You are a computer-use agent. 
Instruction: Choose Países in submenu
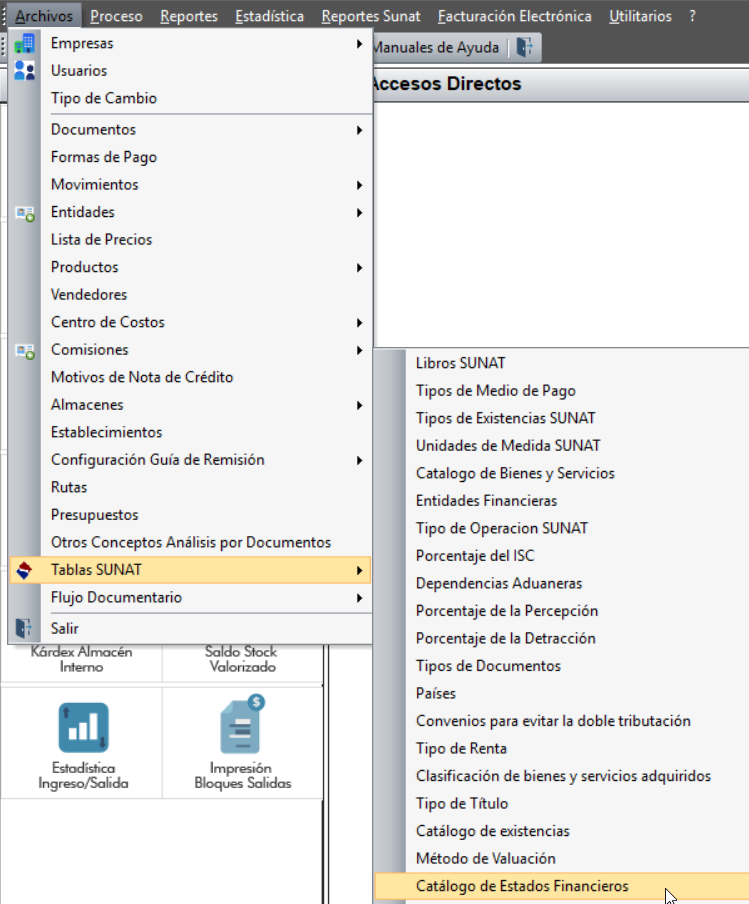click(x=562, y=694)
